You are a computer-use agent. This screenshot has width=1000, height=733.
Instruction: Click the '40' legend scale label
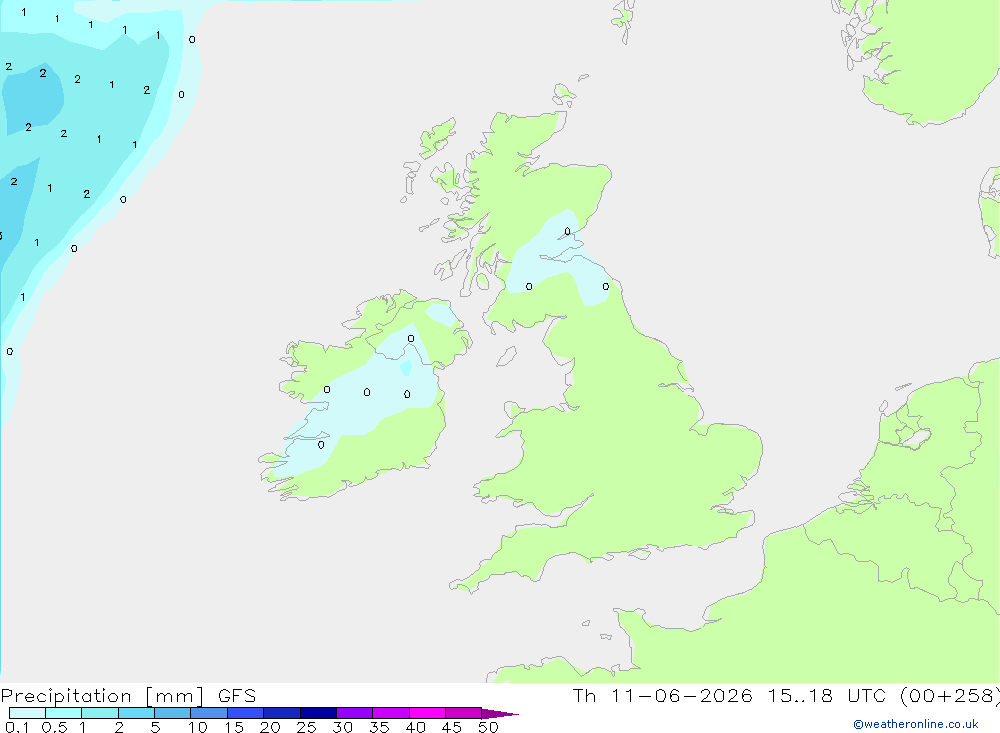tap(416, 727)
